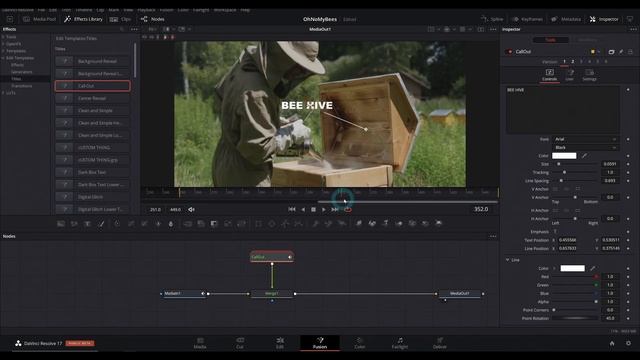The image size is (640, 360).
Task: Select Effects under Edit Templates
Action: pyautogui.click(x=17, y=65)
